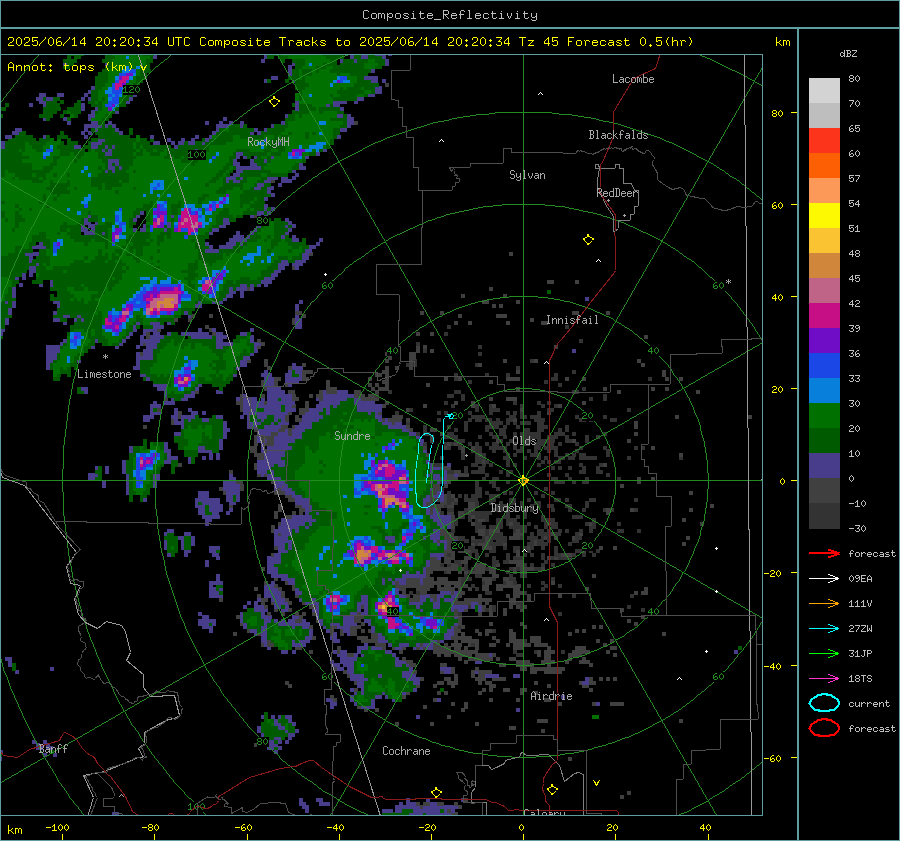Click the asterisk marker above Limestone
This screenshot has width=900, height=841.
click(x=105, y=358)
